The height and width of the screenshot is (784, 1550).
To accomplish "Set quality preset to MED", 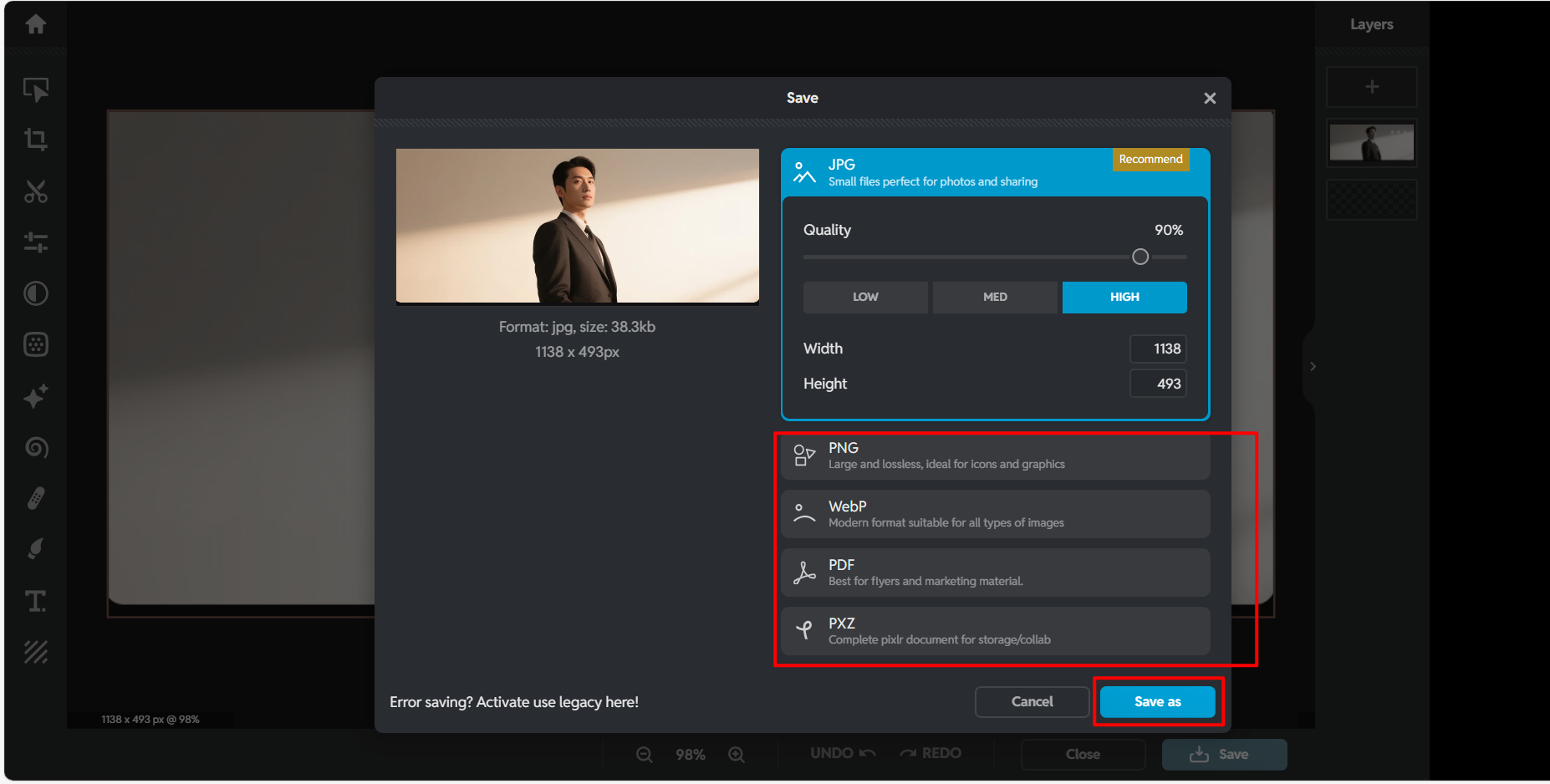I will (x=995, y=298).
